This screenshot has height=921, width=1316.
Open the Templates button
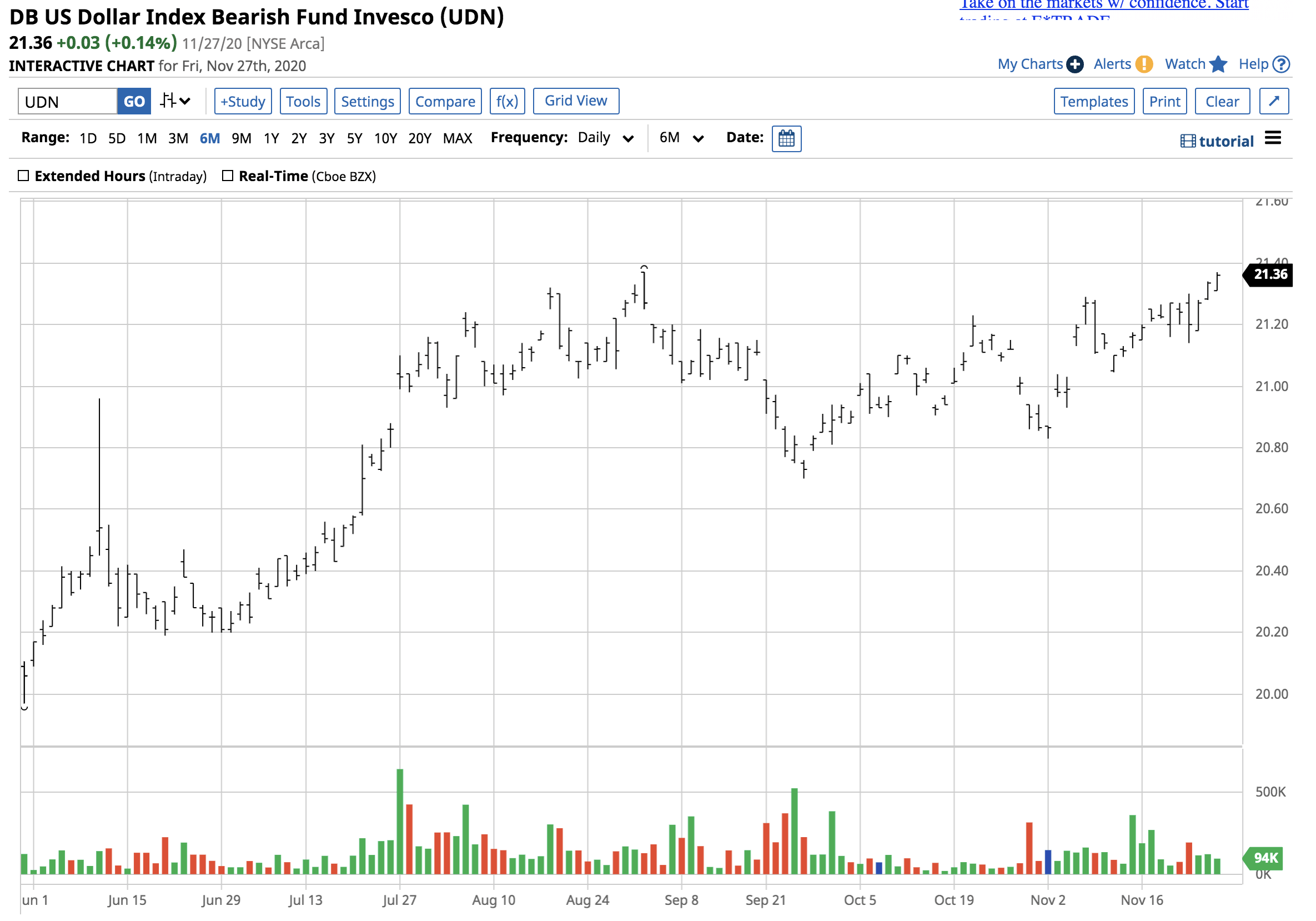coord(1093,102)
